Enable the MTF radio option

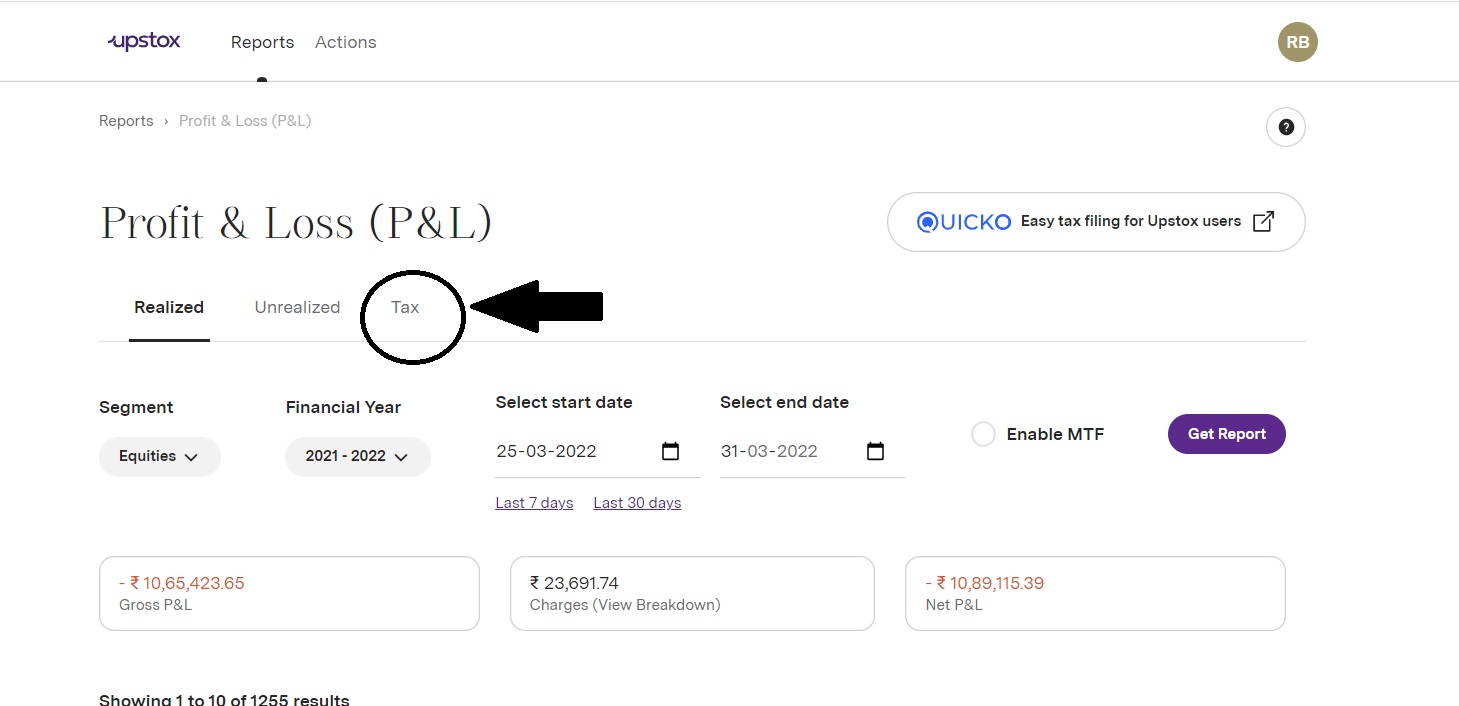tap(983, 434)
